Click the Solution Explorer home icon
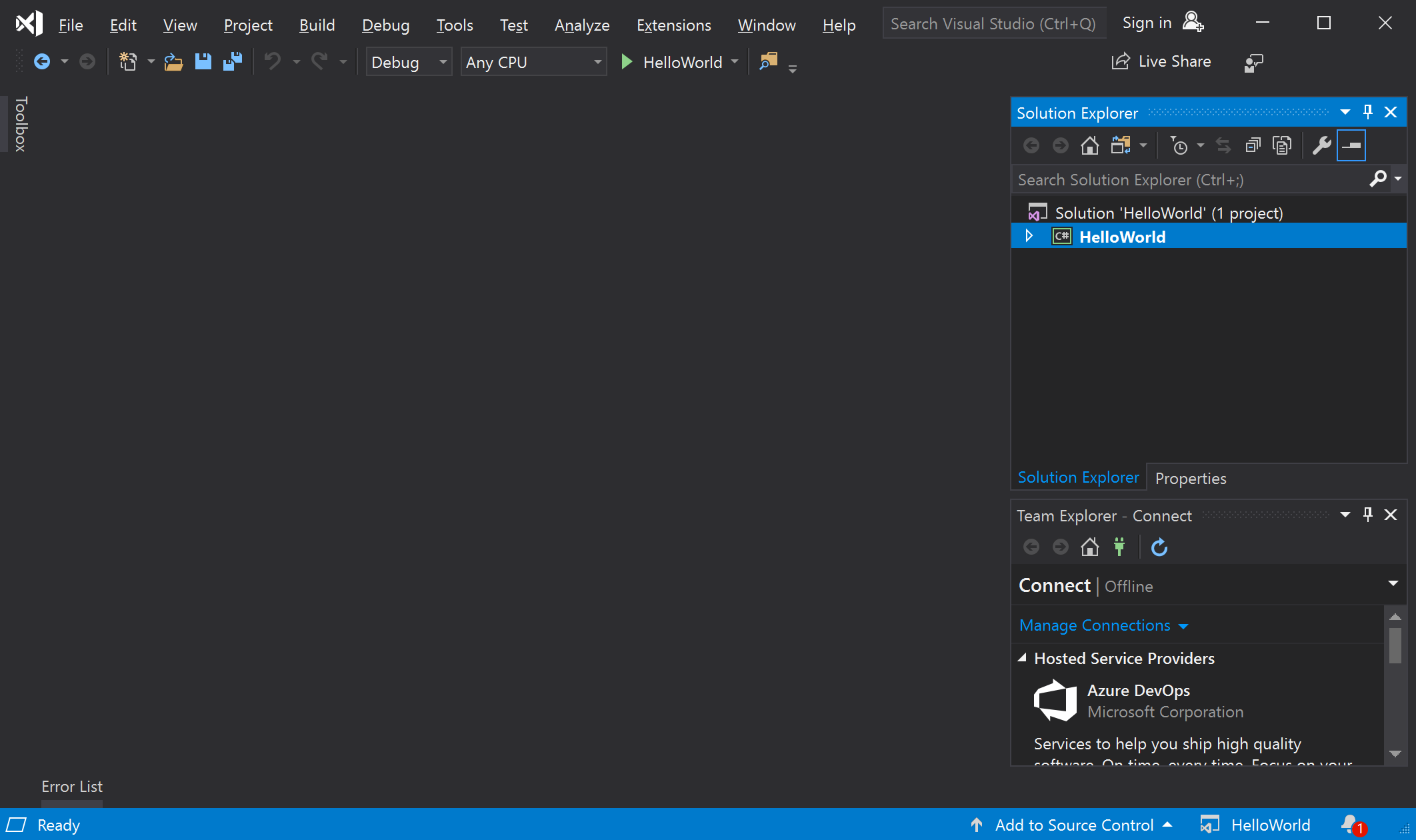Image resolution: width=1416 pixels, height=840 pixels. pos(1089,145)
